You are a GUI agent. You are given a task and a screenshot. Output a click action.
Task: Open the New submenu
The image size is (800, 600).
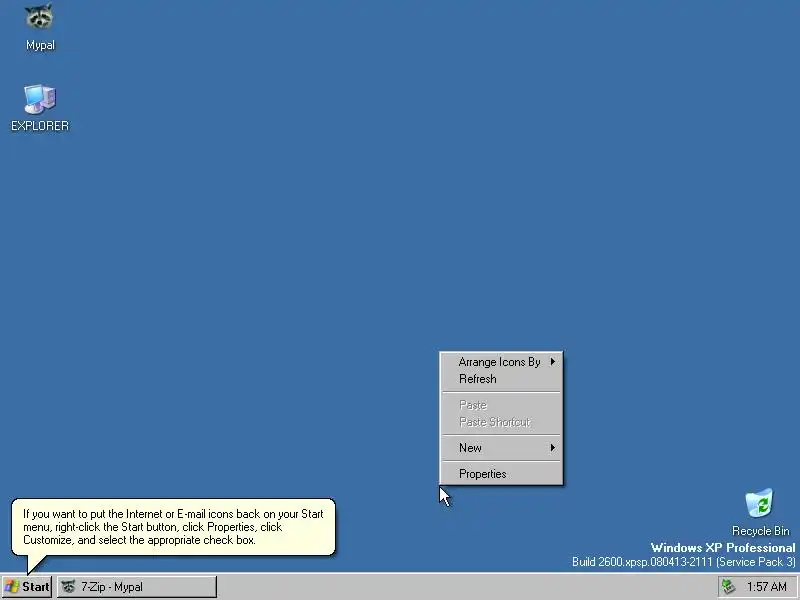coord(502,448)
